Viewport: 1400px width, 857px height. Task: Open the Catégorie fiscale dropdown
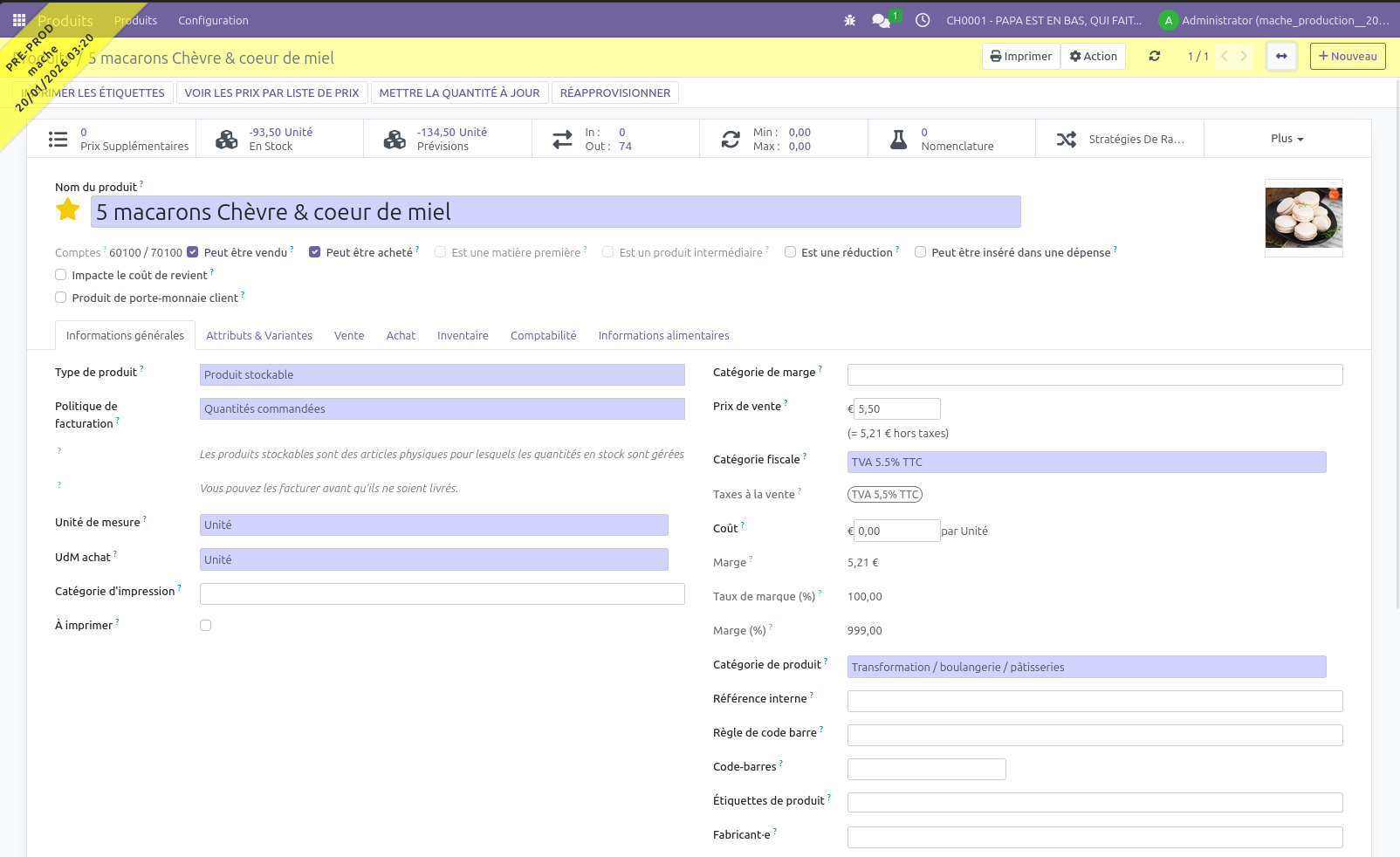(1086, 463)
